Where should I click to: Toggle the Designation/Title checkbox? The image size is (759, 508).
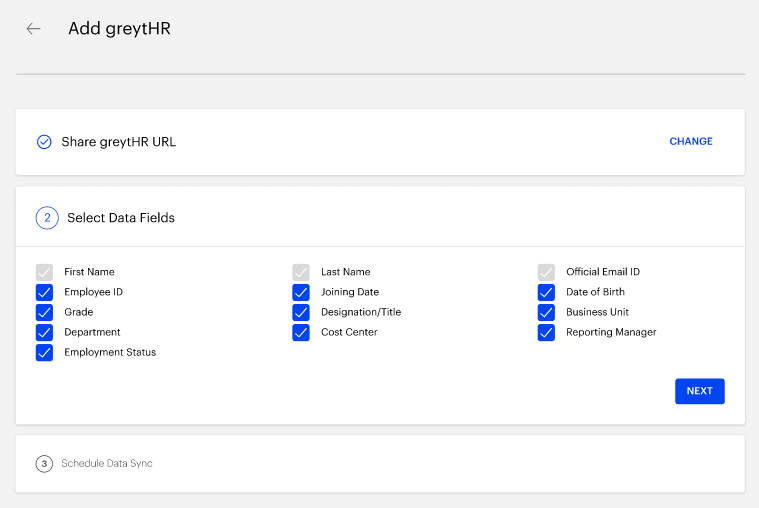(x=301, y=312)
